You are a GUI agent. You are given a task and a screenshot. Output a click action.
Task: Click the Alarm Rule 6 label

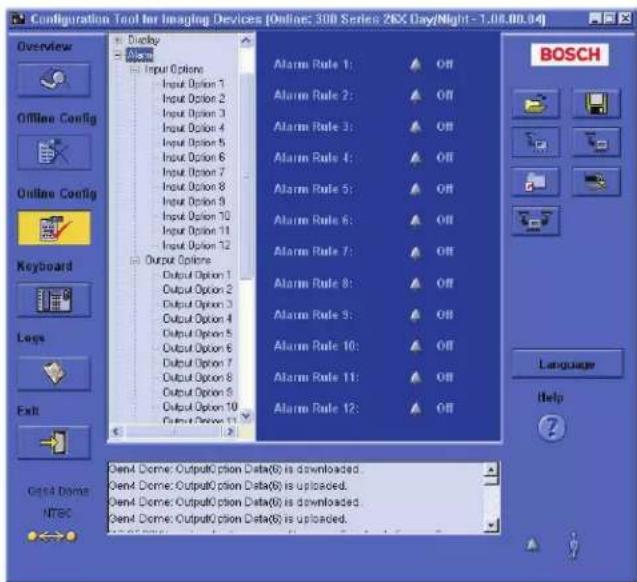click(x=313, y=220)
